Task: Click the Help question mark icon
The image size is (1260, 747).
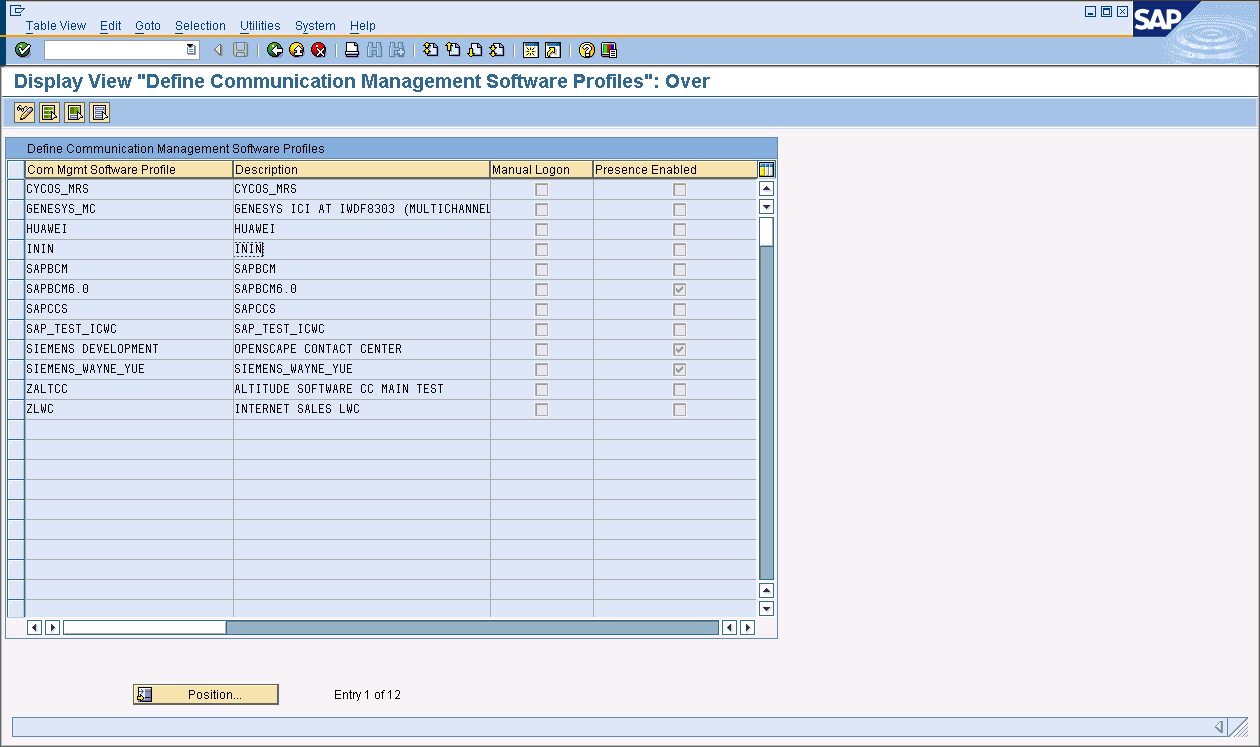Action: (584, 50)
